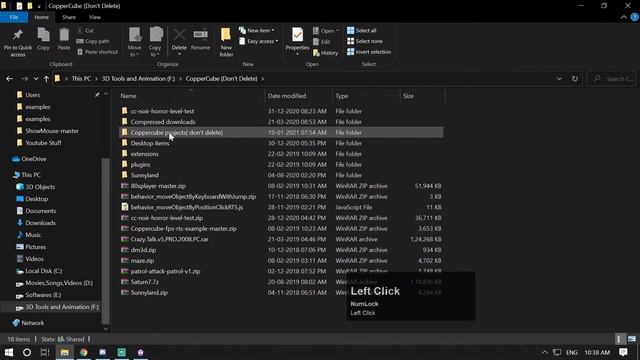The height and width of the screenshot is (360, 640).
Task: Go forward with the forward arrow
Action: tap(24, 79)
